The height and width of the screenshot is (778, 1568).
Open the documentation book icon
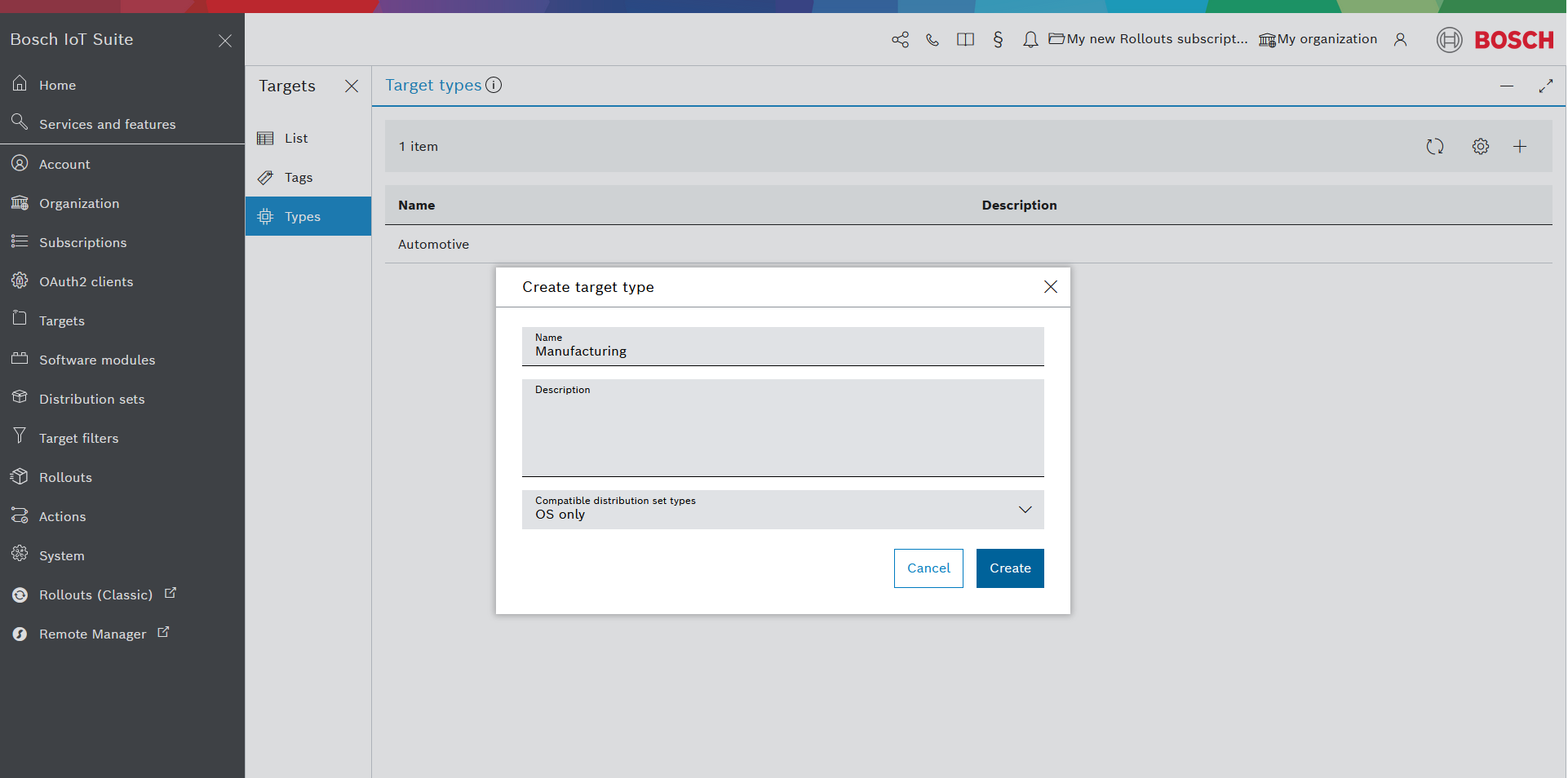tap(965, 40)
